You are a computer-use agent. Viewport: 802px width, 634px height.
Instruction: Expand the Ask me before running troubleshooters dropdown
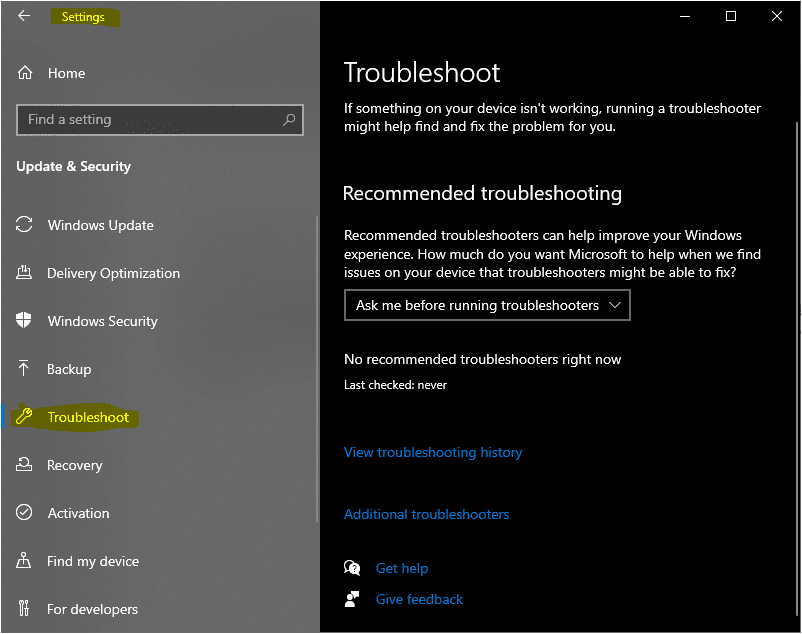tap(487, 305)
